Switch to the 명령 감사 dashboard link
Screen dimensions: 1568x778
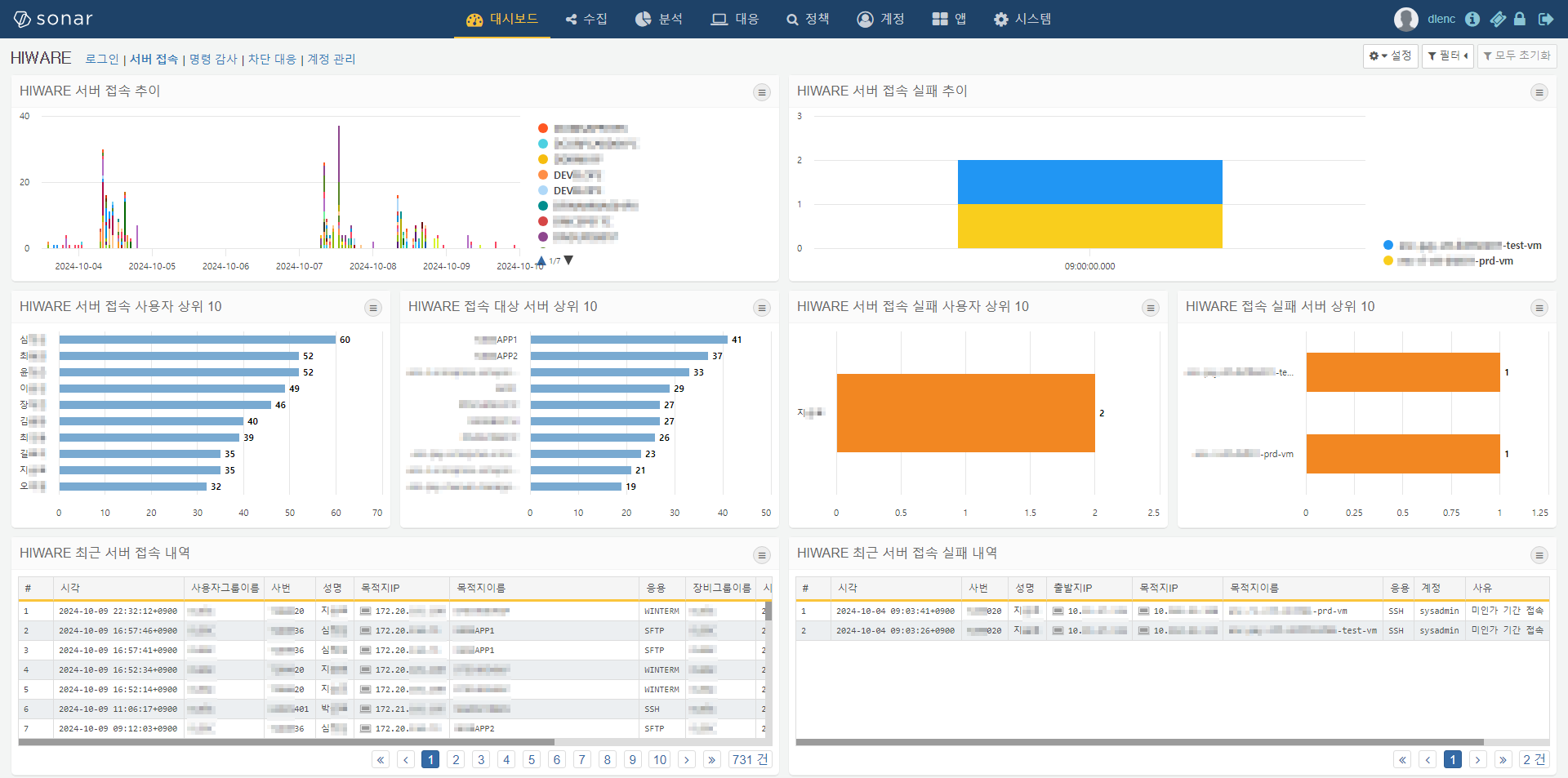coord(213,59)
